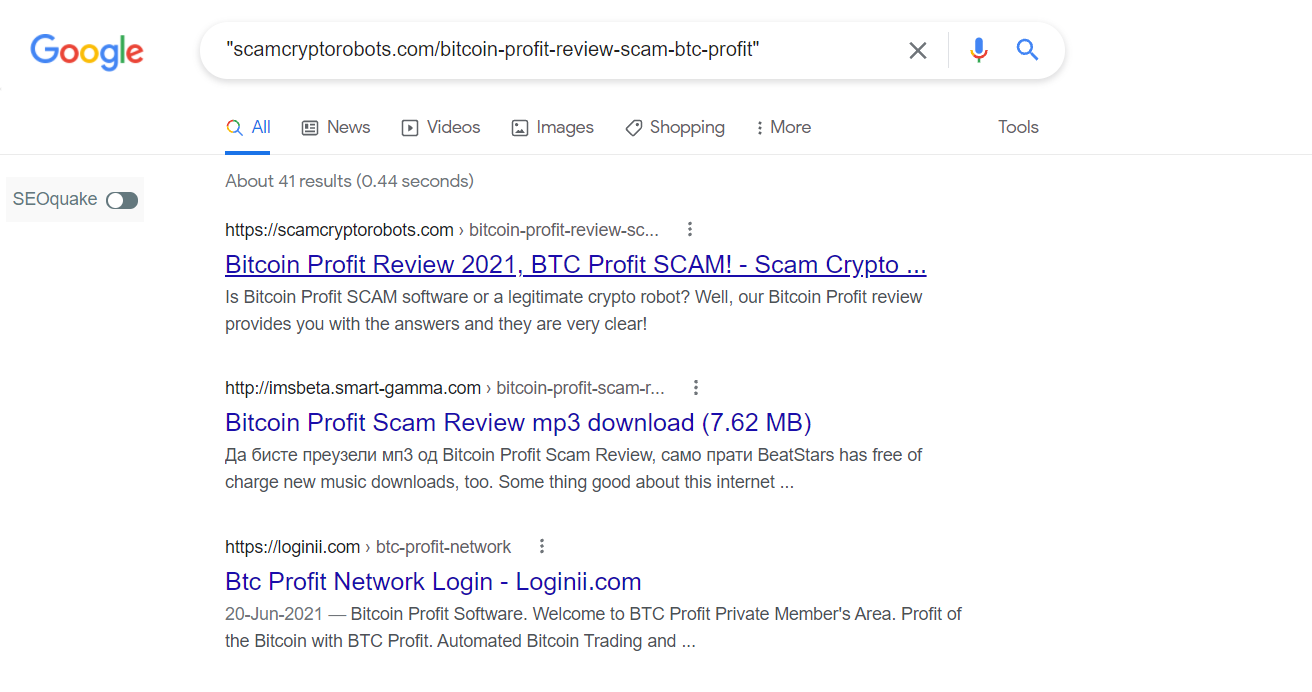Open the three-dot menu beside loginii.com result
The width and height of the screenshot is (1312, 692).
(x=541, y=546)
